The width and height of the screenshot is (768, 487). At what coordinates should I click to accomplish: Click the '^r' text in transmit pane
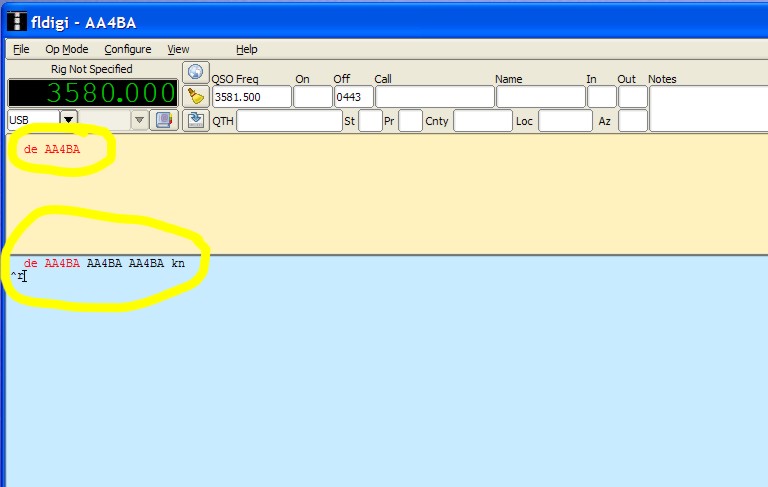coord(18,276)
